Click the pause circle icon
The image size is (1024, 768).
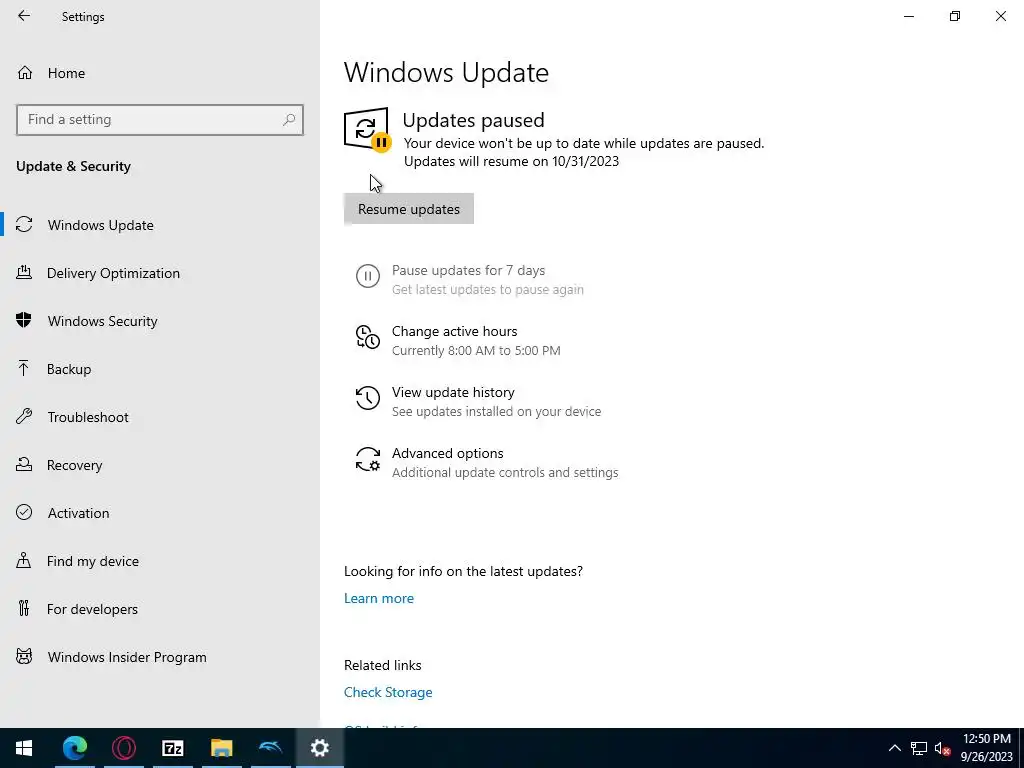tap(368, 276)
